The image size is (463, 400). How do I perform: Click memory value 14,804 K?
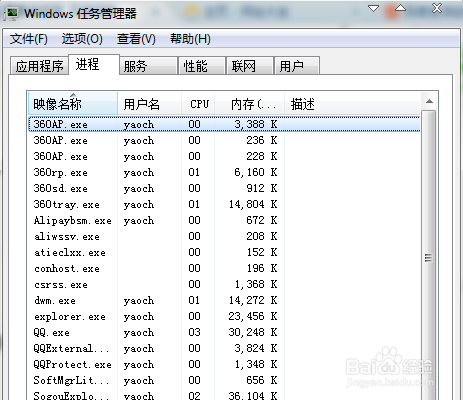(253, 204)
